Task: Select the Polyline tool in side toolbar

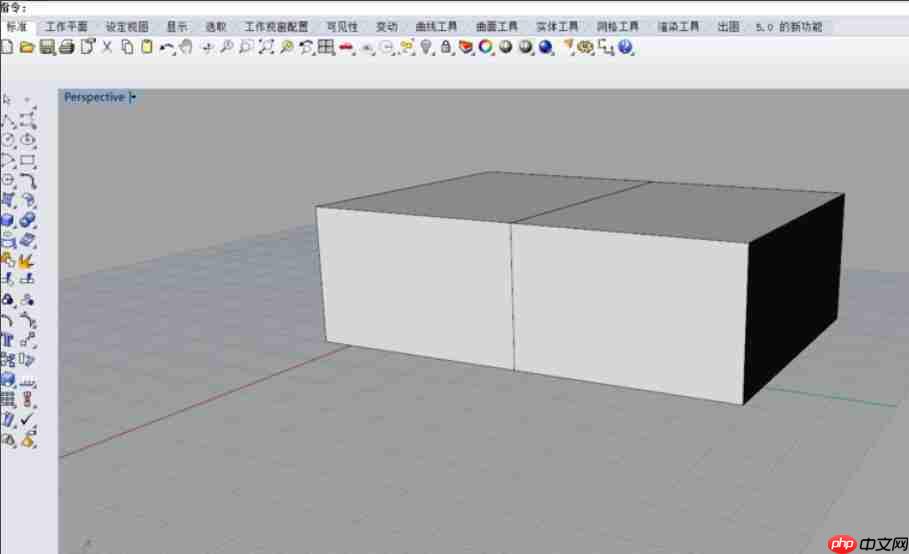Action: tap(8, 120)
